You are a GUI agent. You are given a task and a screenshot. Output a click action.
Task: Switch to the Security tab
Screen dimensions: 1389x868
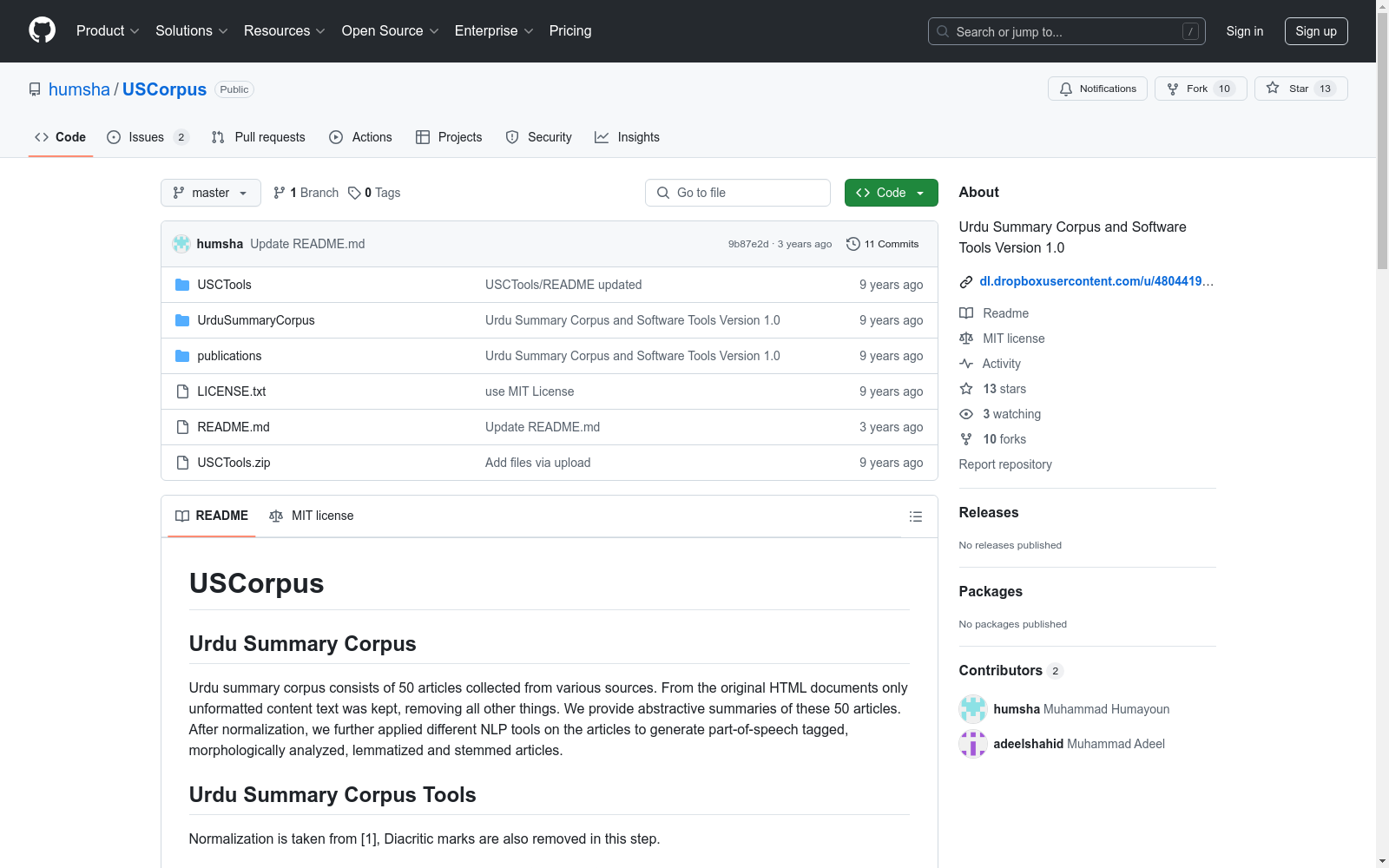539,137
